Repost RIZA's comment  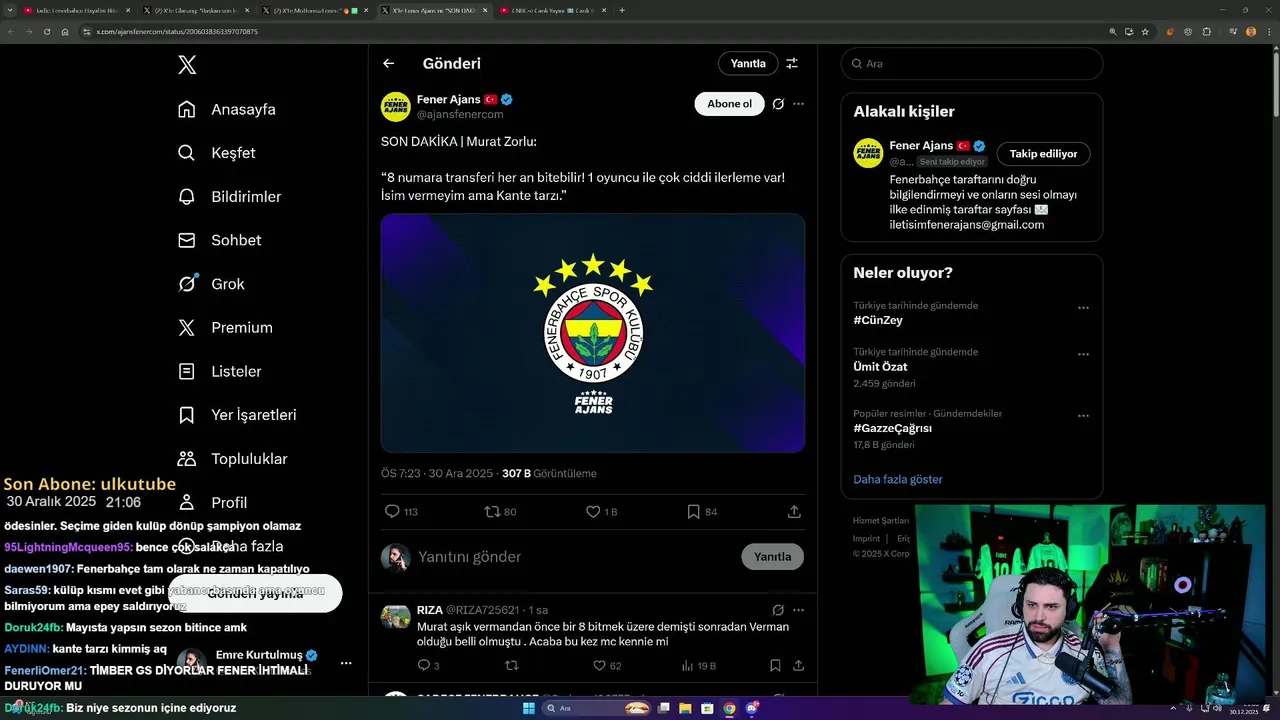click(512, 665)
